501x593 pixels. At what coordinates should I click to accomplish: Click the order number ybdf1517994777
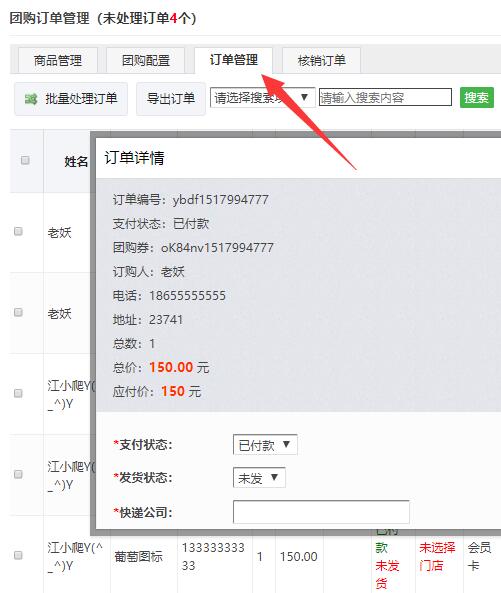[220, 199]
